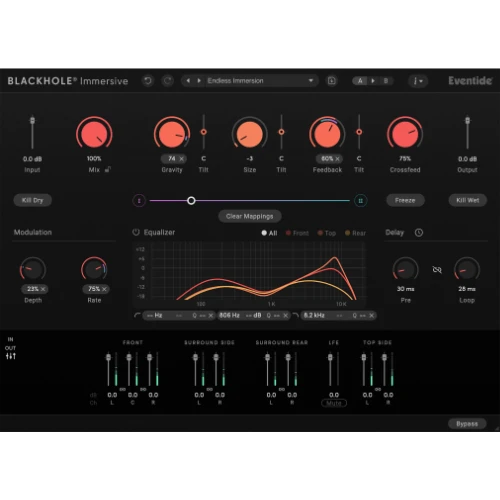The width and height of the screenshot is (500, 500).
Task: Click the redo arrow icon
Action: 168,81
